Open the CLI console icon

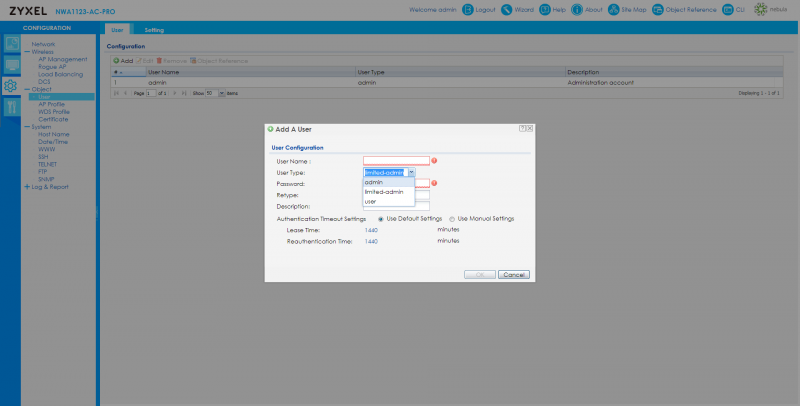(728, 10)
